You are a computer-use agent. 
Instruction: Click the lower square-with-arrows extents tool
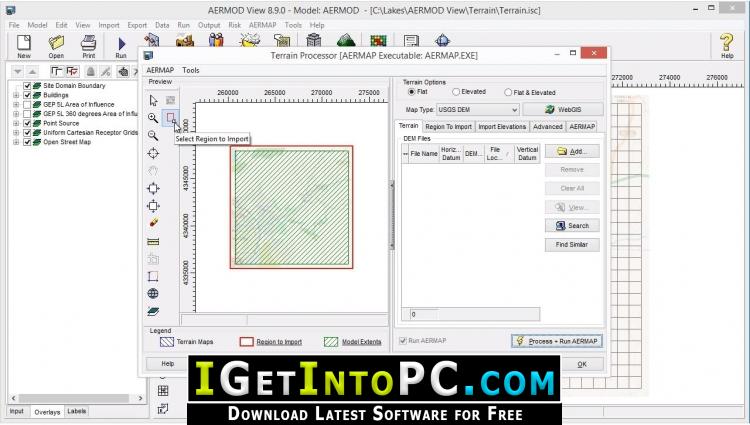tap(153, 206)
